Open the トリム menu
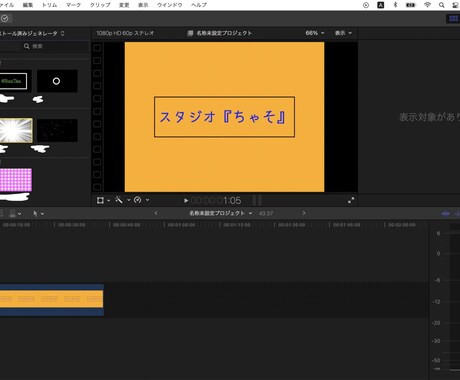Viewport: 460px width, 380px height. (49, 5)
